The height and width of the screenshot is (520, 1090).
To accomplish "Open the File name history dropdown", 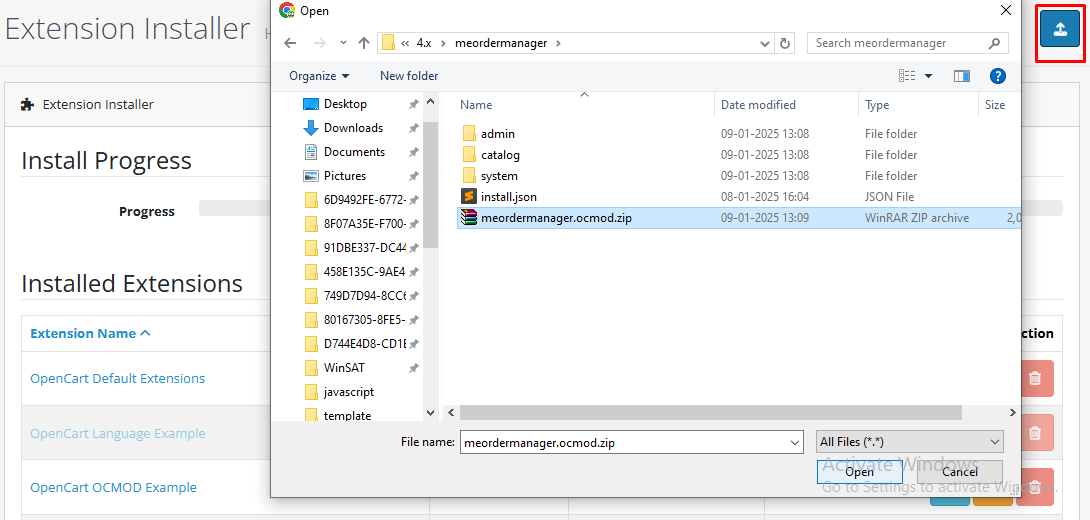I will [795, 442].
